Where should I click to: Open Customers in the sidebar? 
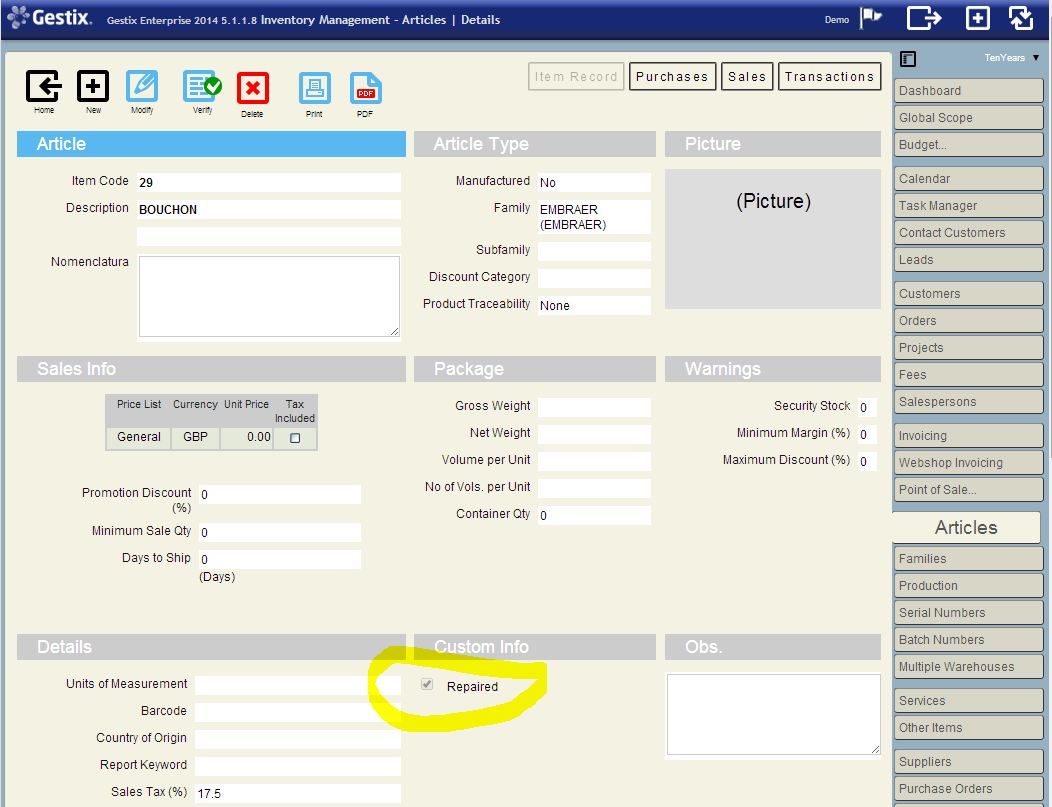pyautogui.click(x=968, y=293)
